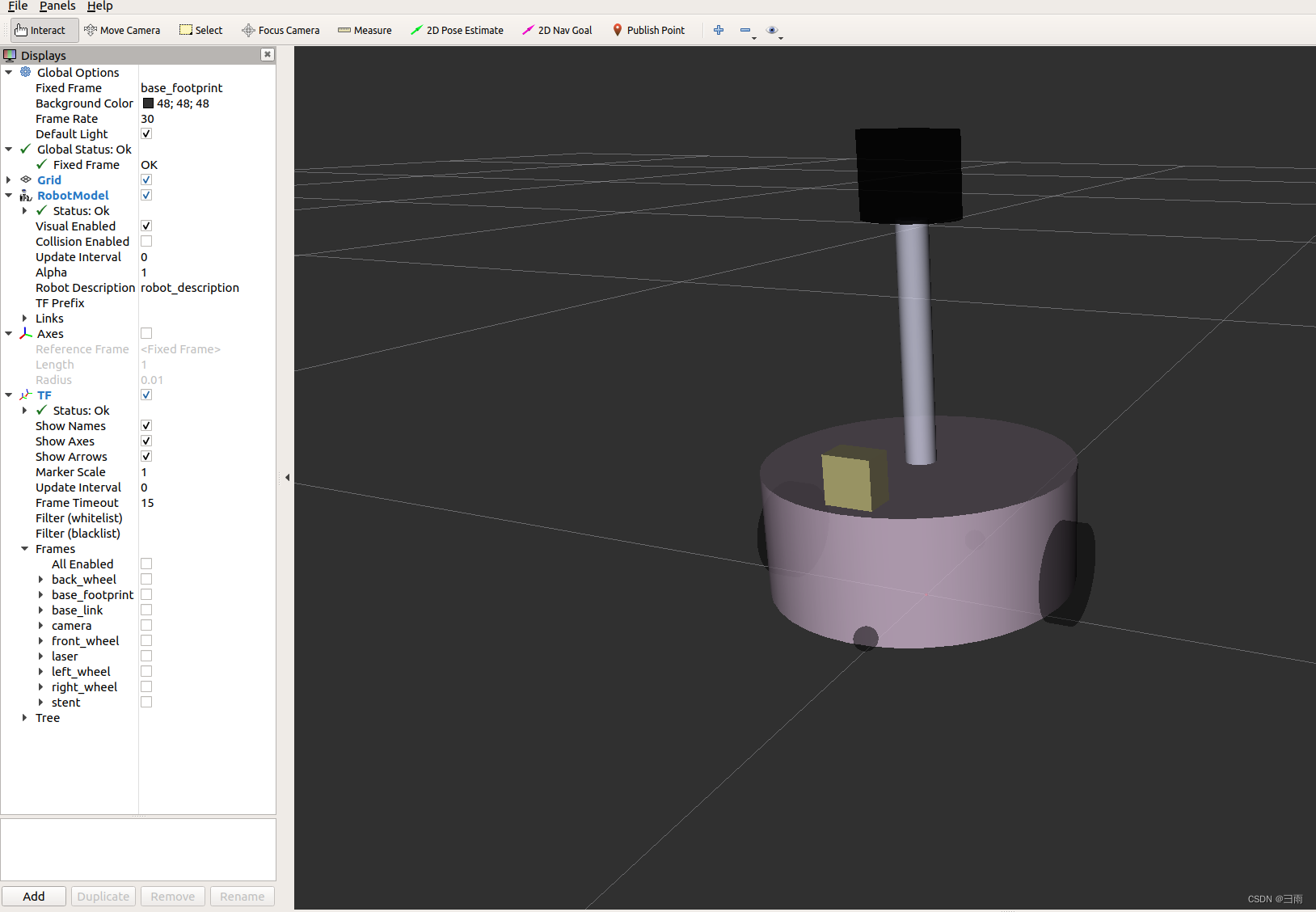Expand the Tree node
Image resolution: width=1316 pixels, height=912 pixels.
(25, 717)
